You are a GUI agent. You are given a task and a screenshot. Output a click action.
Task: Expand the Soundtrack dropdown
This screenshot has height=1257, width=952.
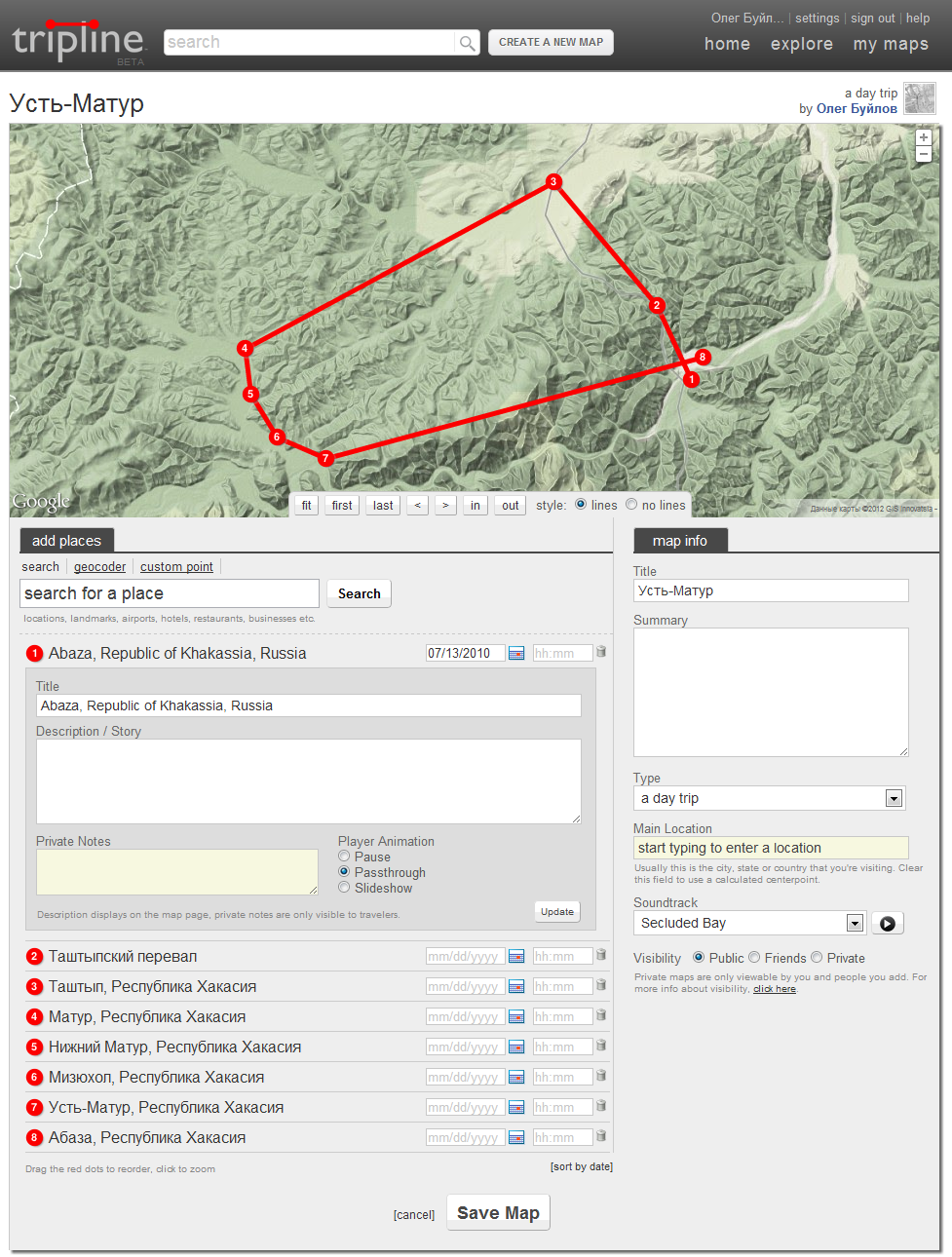(855, 923)
